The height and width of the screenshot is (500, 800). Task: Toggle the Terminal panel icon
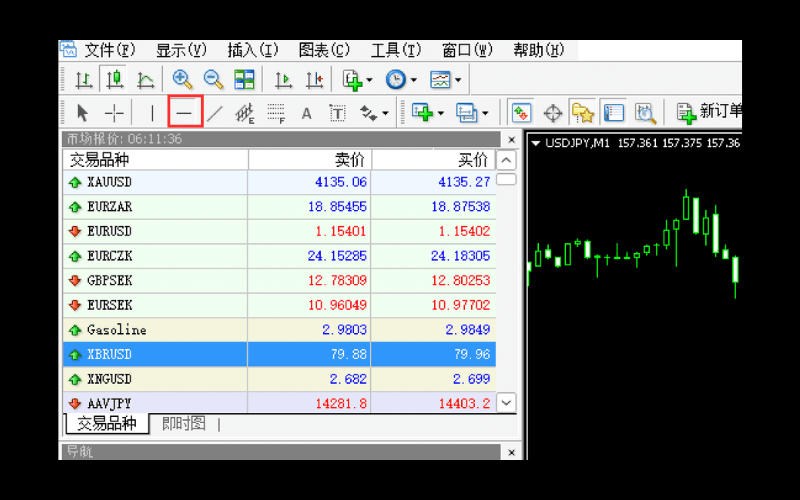coord(613,112)
